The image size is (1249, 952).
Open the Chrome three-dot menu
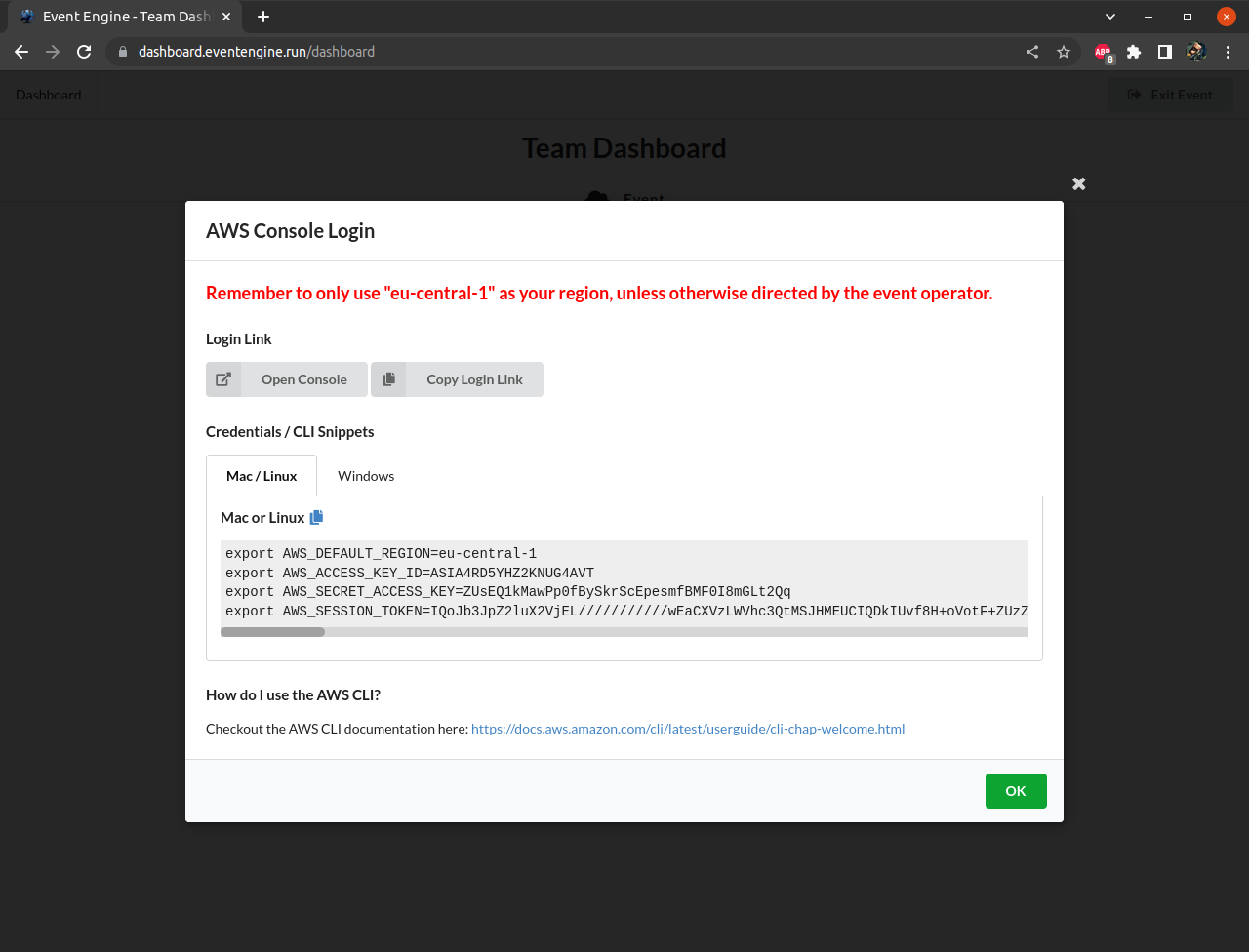[1228, 52]
